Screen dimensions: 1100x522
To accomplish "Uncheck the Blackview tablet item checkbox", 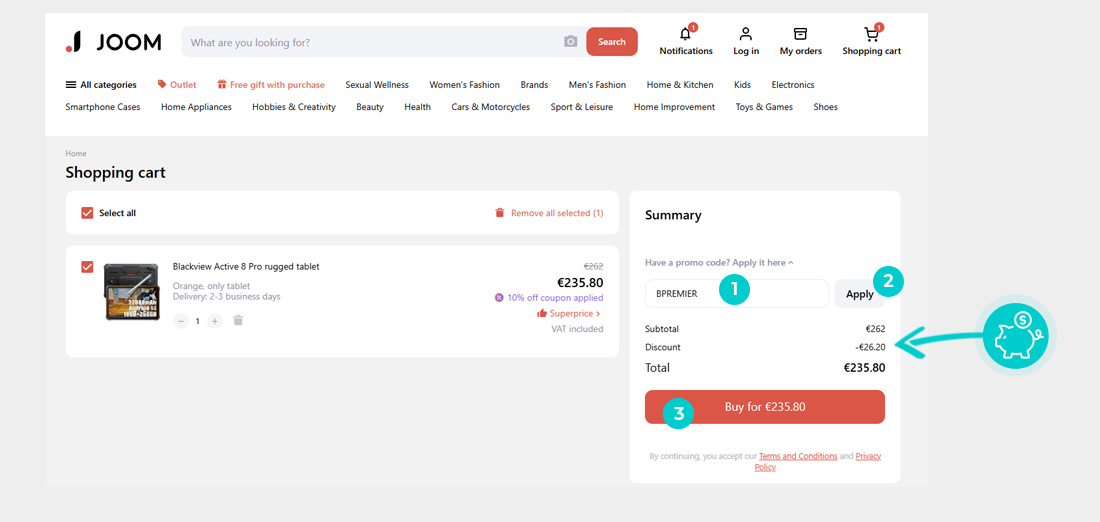I will 87,267.
